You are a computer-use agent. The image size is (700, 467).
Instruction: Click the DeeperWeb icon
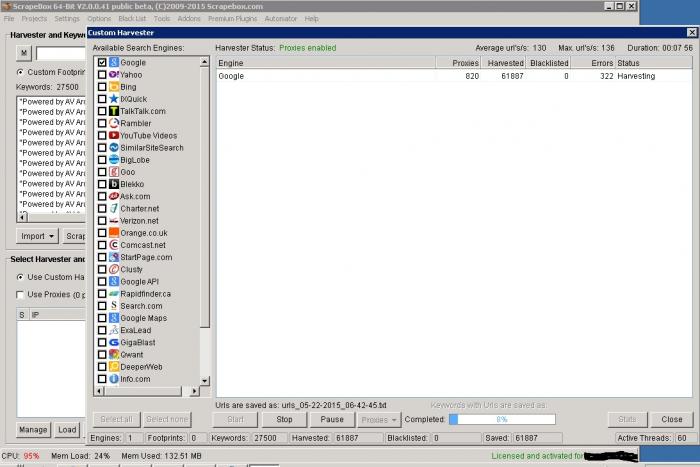pyautogui.click(x=114, y=367)
